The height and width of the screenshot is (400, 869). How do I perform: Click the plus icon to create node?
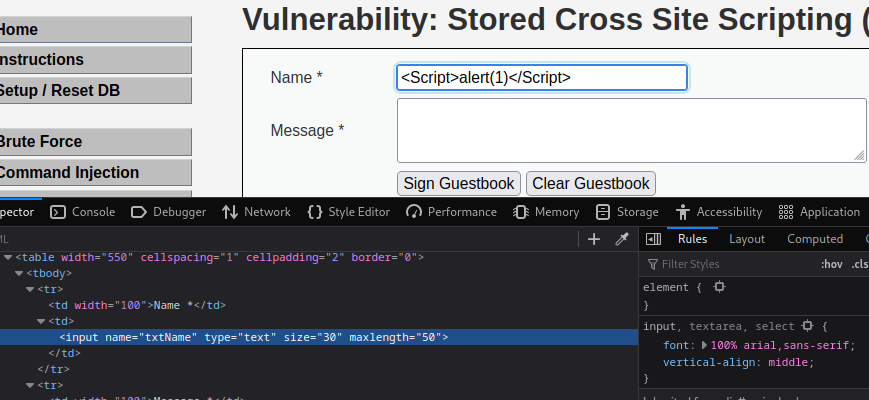coord(594,239)
